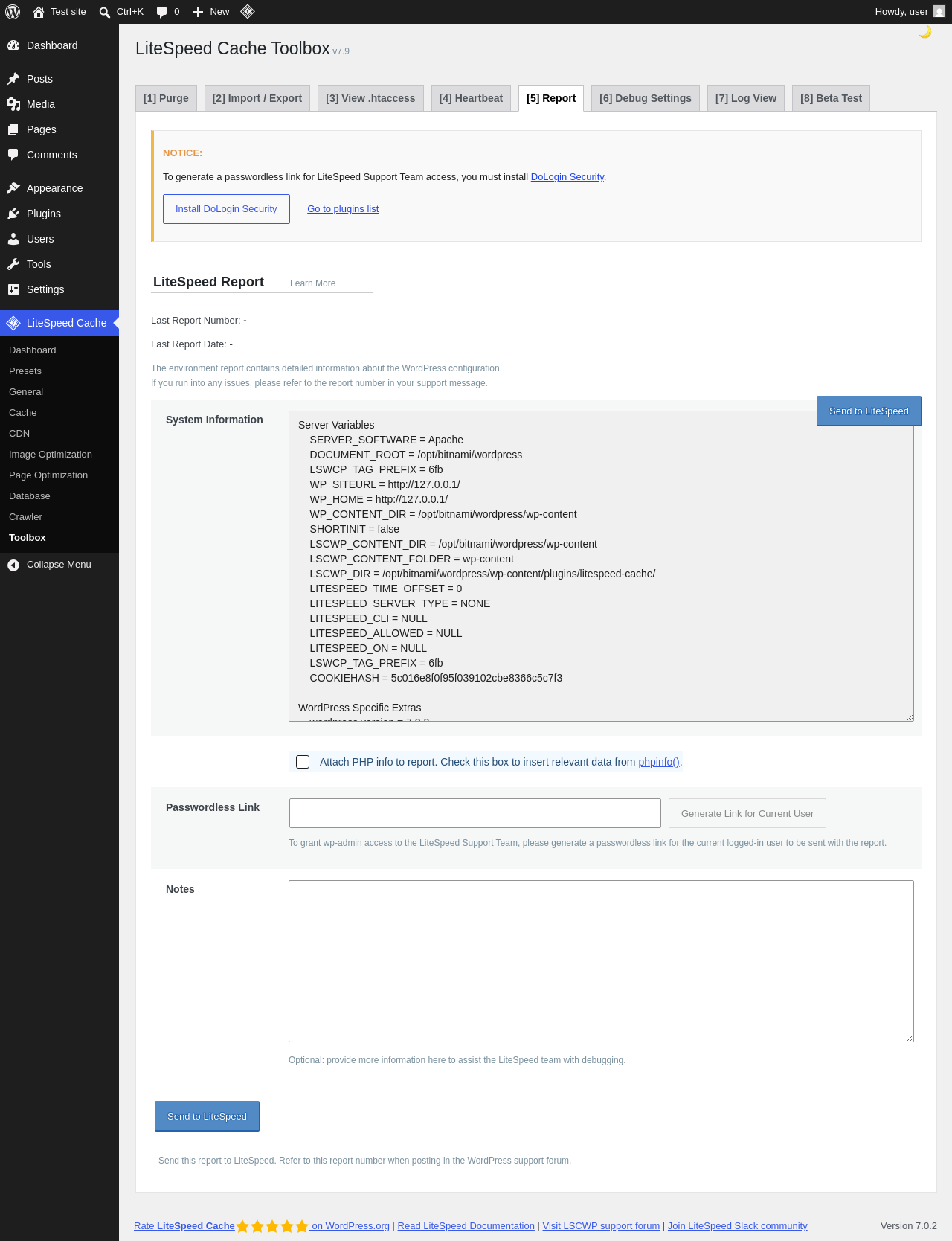Click the Appearance brush icon in sidebar

tap(13, 188)
